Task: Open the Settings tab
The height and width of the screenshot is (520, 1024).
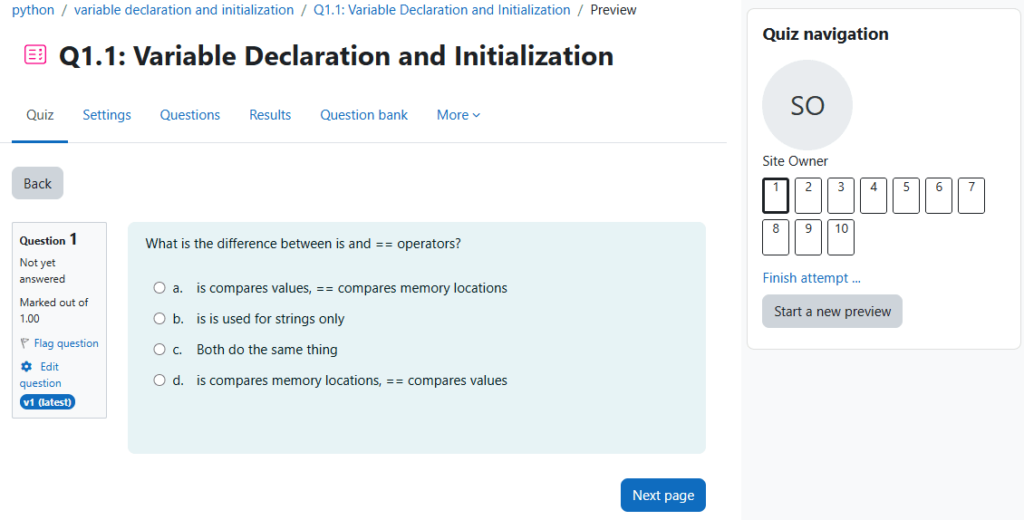Action: point(107,115)
